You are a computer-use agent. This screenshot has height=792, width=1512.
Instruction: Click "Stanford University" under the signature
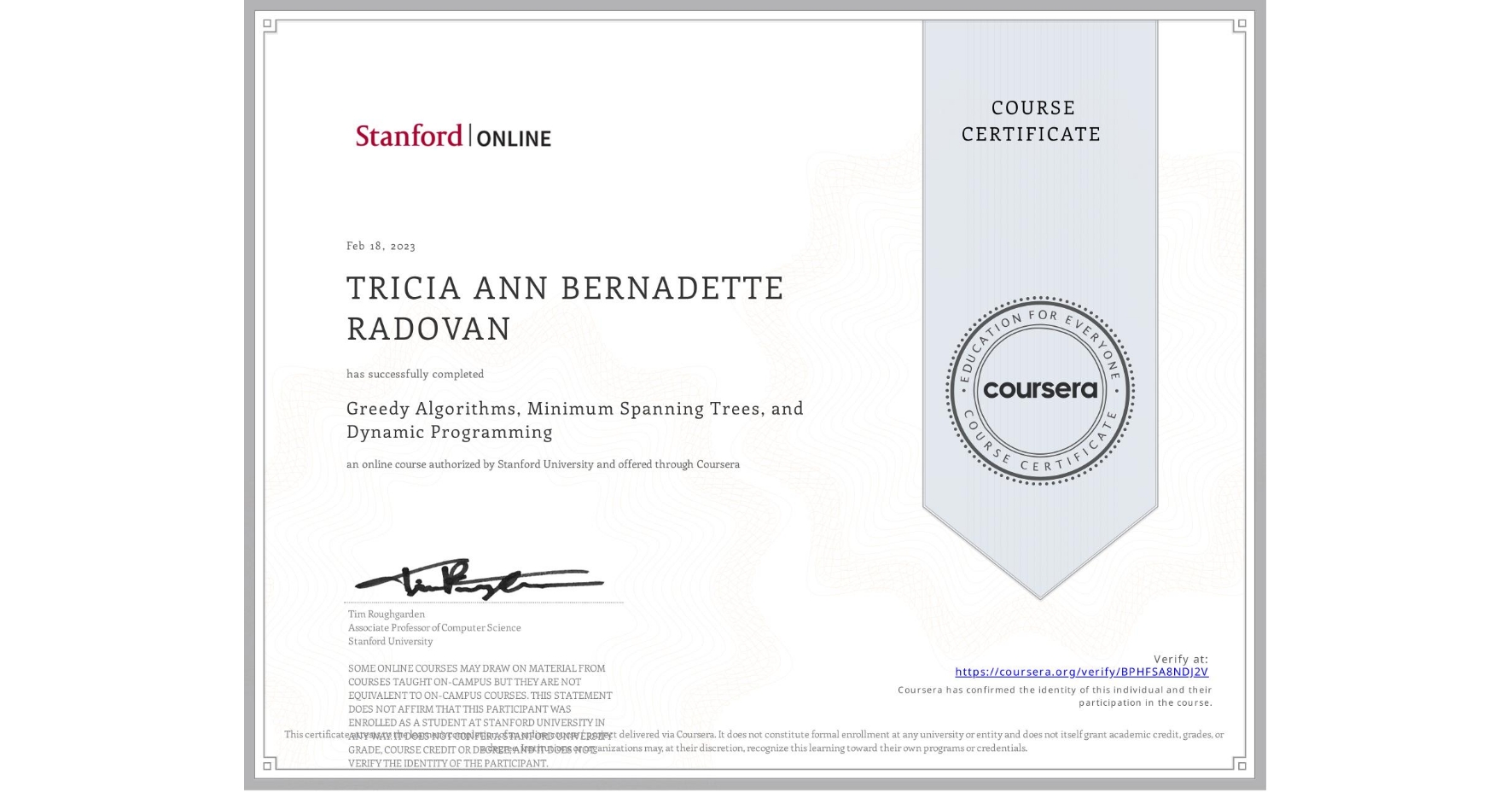(390, 641)
